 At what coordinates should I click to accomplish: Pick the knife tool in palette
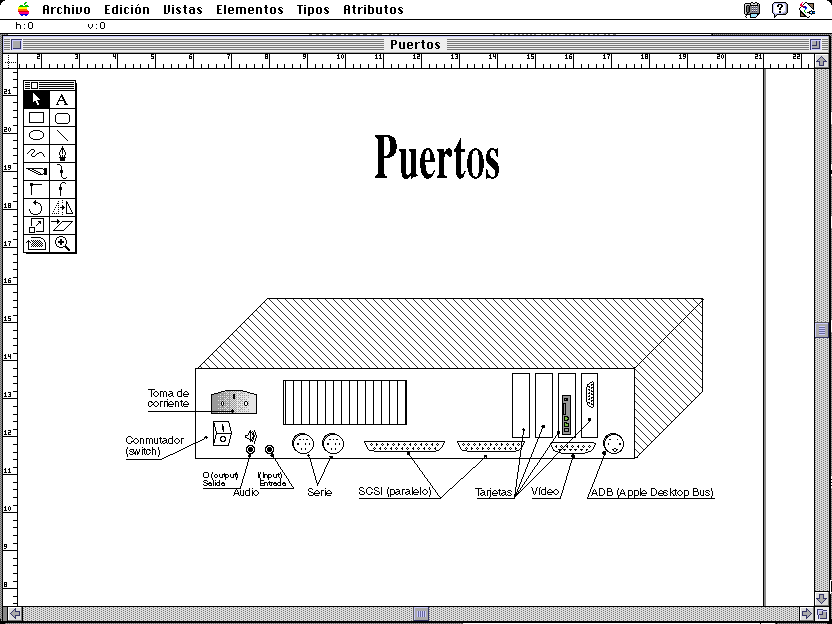[37, 171]
